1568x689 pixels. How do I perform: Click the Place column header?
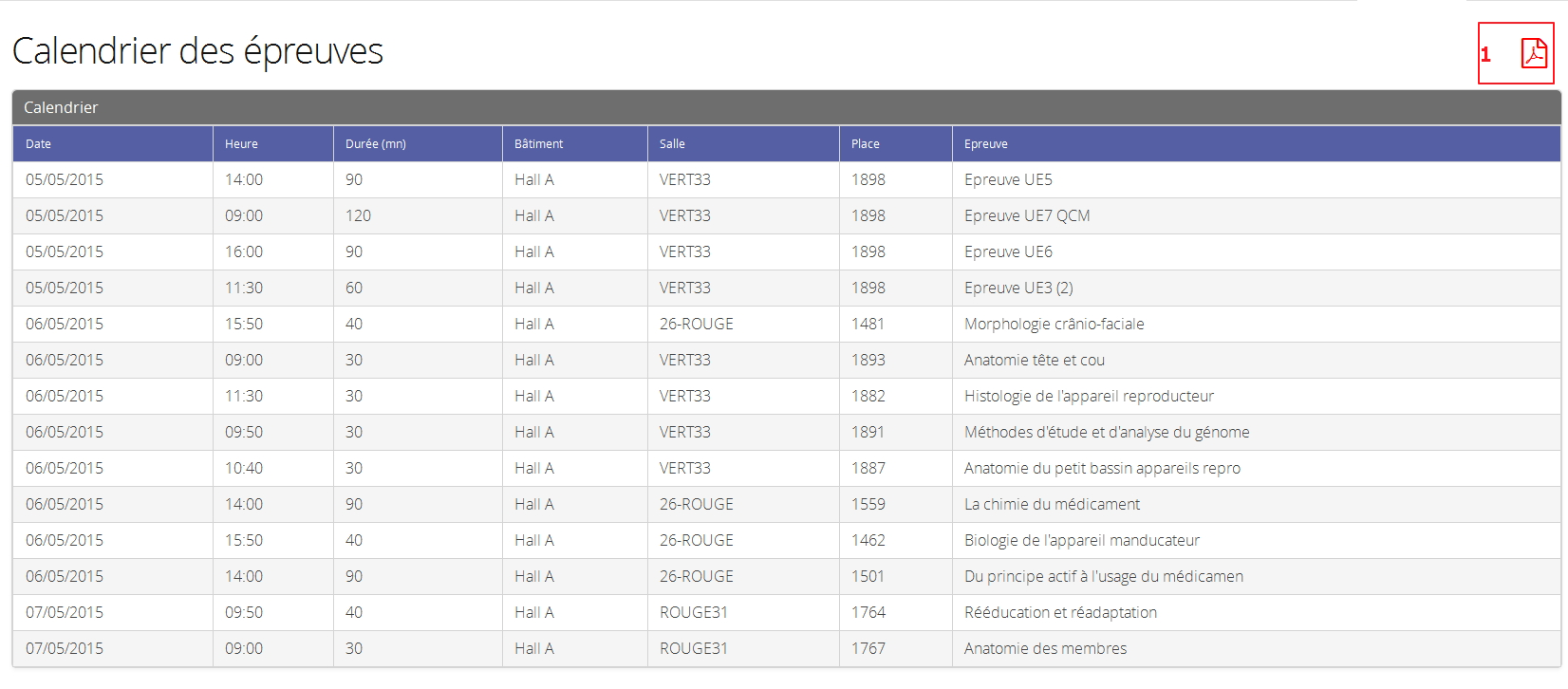point(865,144)
